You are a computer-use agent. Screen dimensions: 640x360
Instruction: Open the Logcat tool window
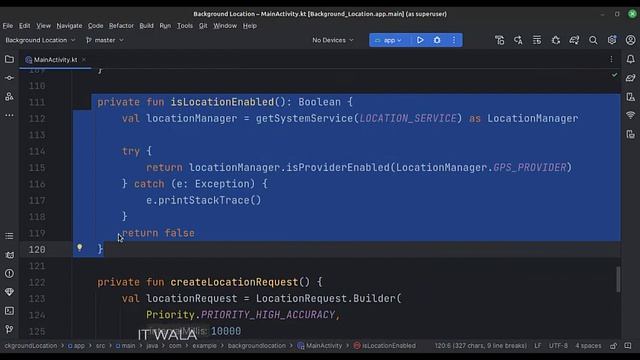point(9,255)
